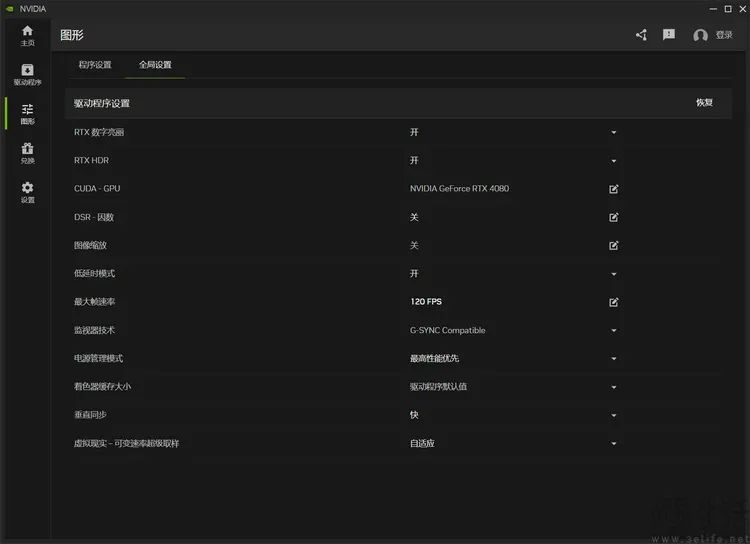Screen dimensions: 750x544
Task: Click the share icon in top bar
Action: (x=641, y=35)
